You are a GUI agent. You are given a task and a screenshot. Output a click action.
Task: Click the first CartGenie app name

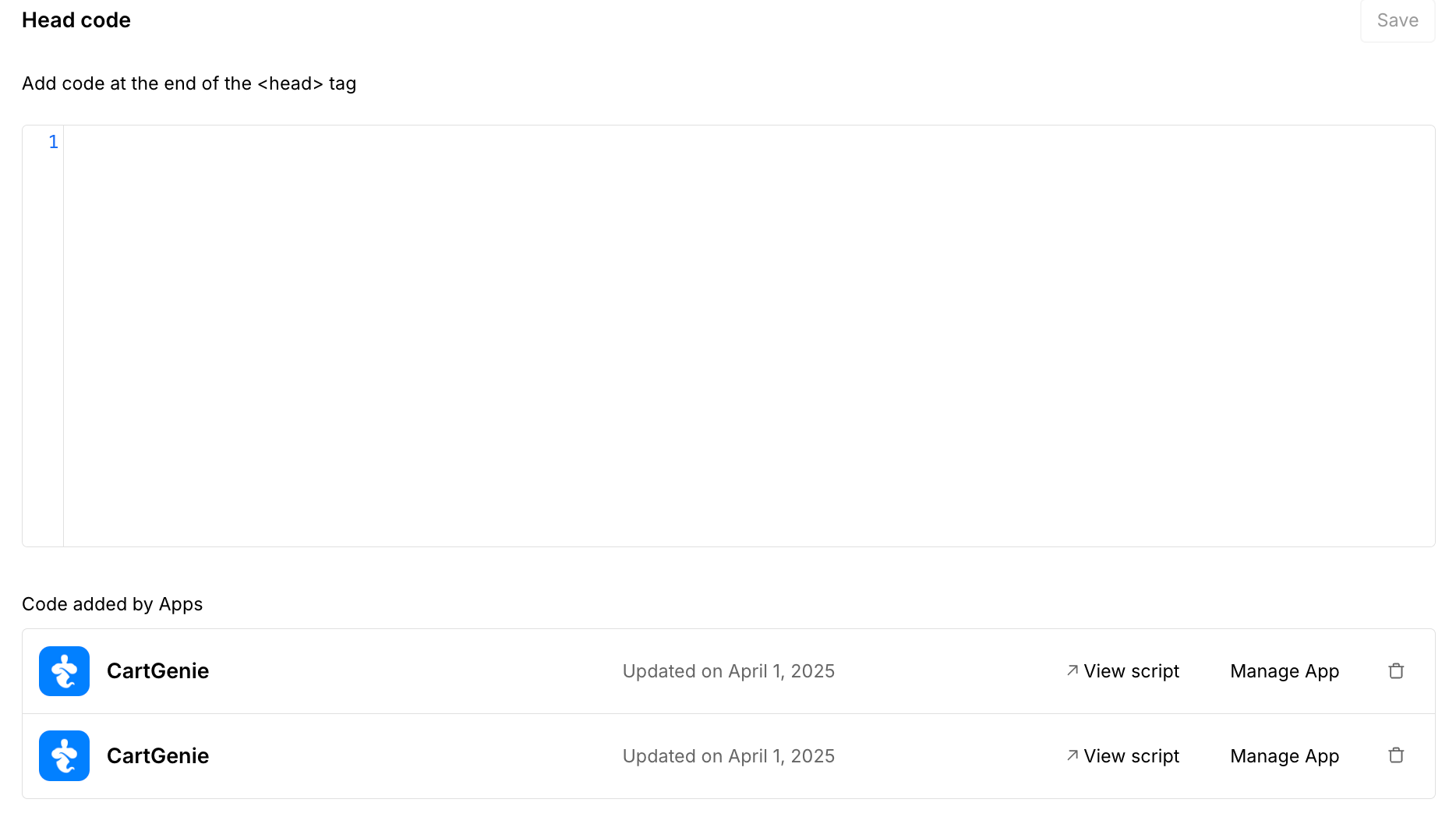click(x=157, y=671)
